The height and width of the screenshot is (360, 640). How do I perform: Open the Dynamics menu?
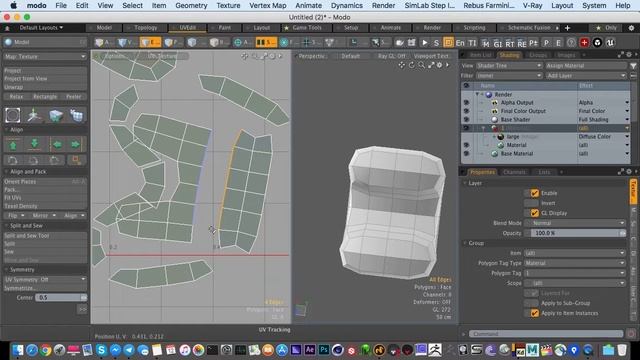[347, 5]
